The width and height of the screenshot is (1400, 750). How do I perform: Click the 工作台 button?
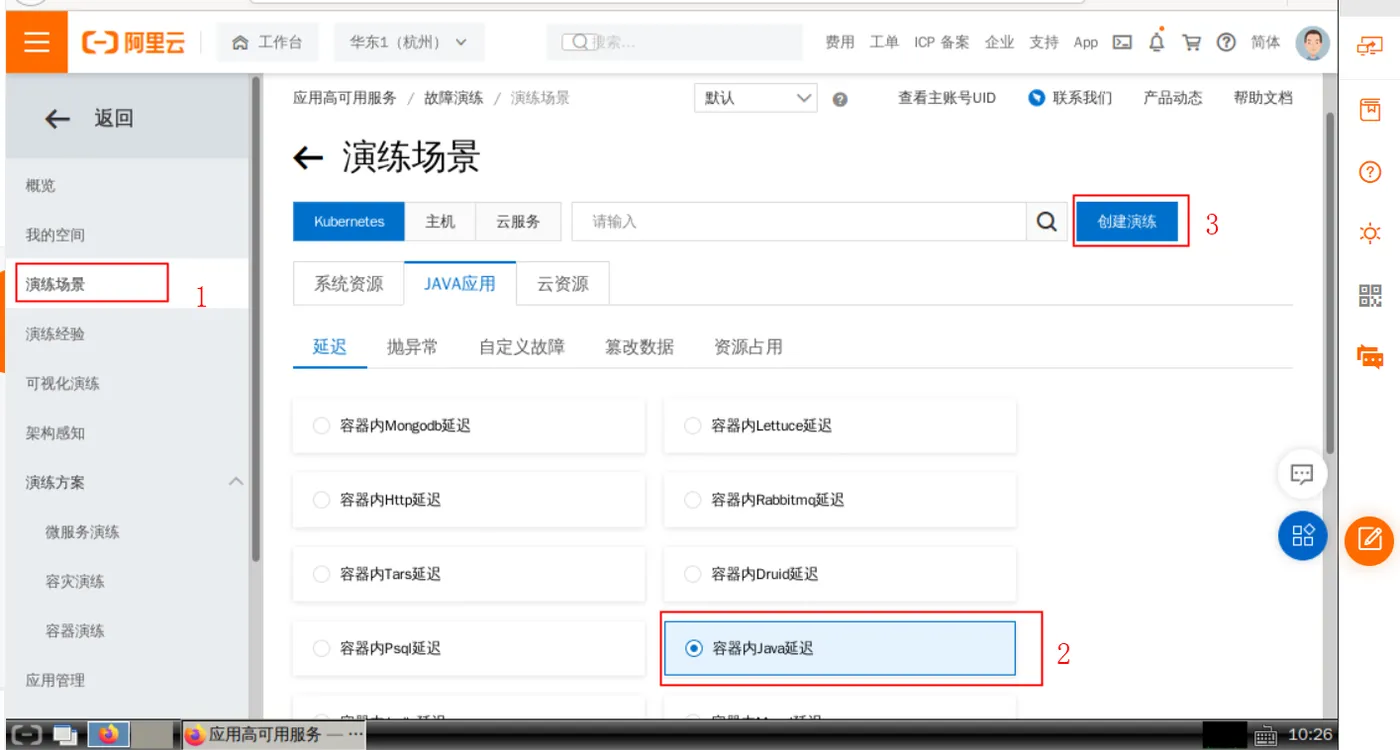coord(267,42)
